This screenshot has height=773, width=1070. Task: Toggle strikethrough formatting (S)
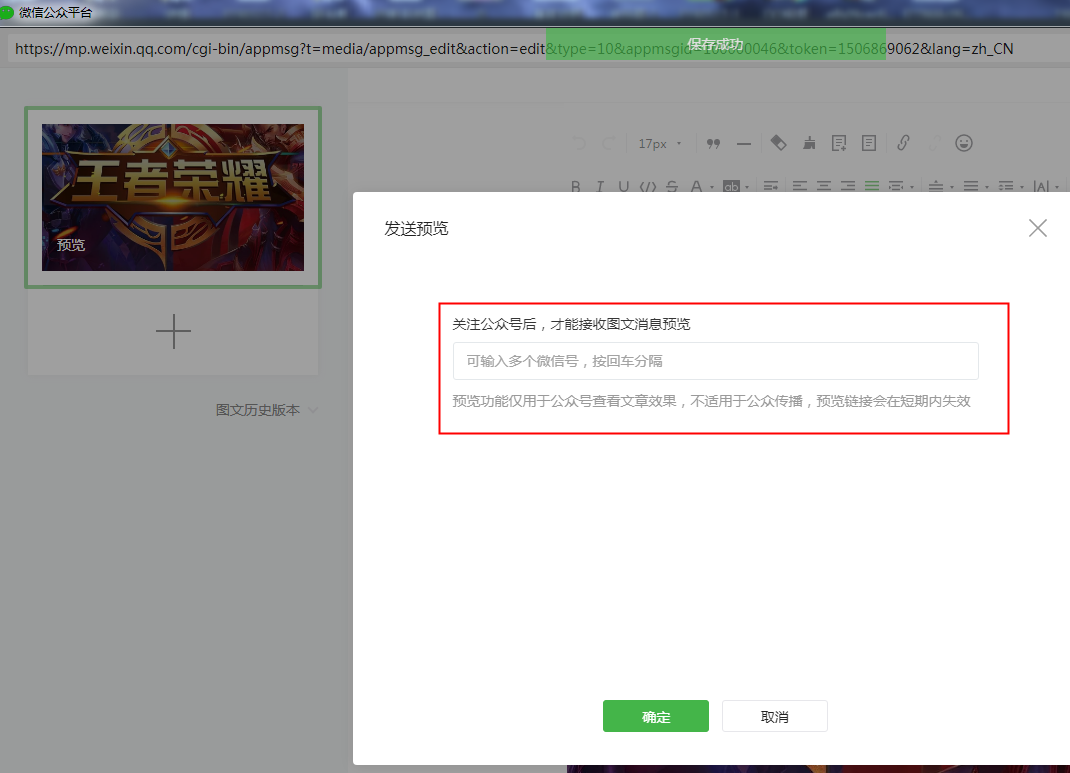(x=672, y=186)
